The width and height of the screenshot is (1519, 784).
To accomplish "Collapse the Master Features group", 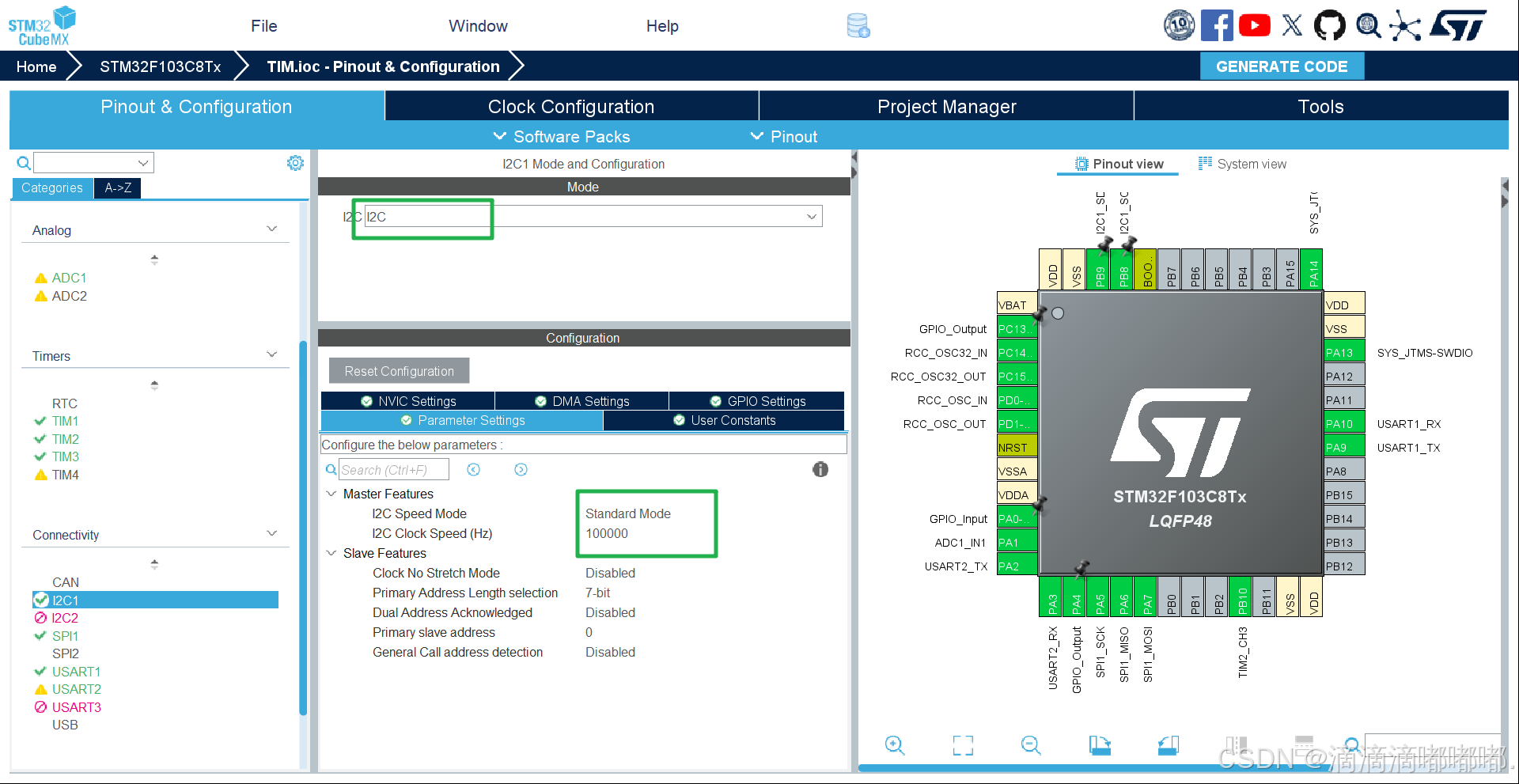I will 331,494.
